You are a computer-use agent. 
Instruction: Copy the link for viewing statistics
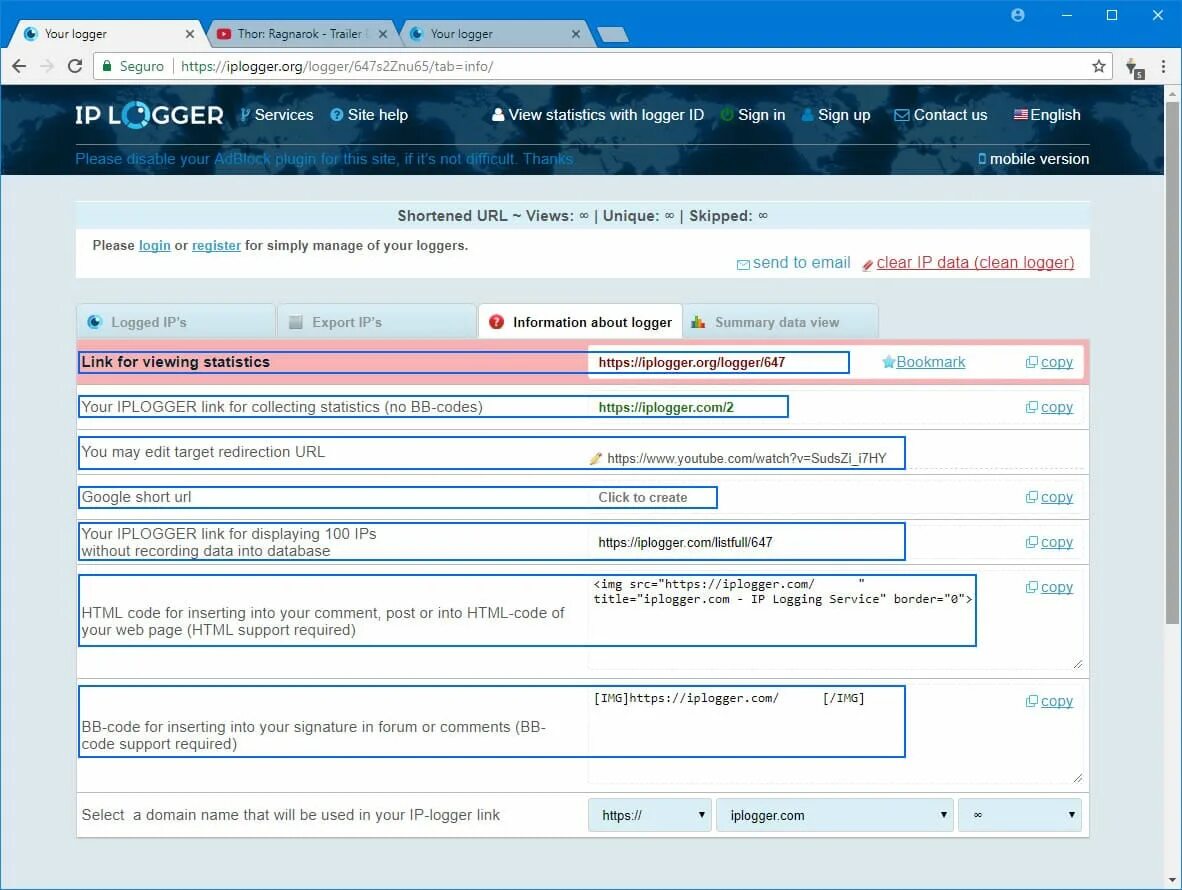1049,362
